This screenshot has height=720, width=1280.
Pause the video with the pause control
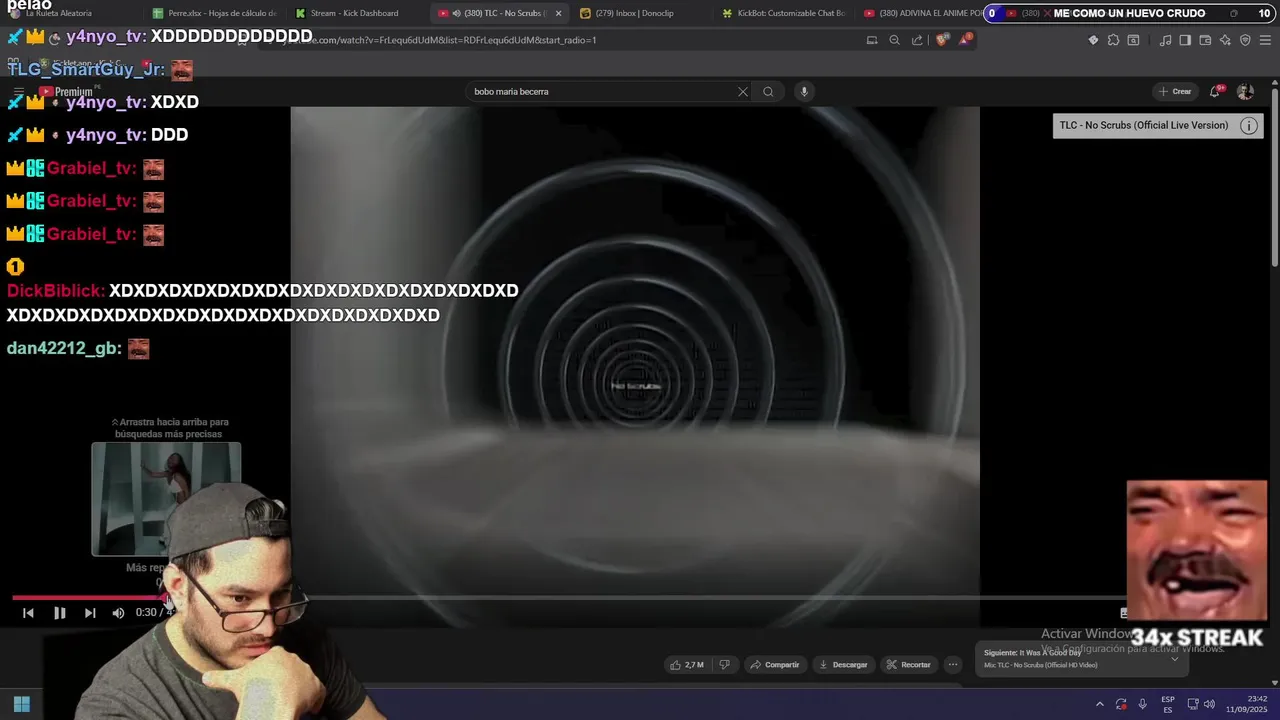click(59, 613)
